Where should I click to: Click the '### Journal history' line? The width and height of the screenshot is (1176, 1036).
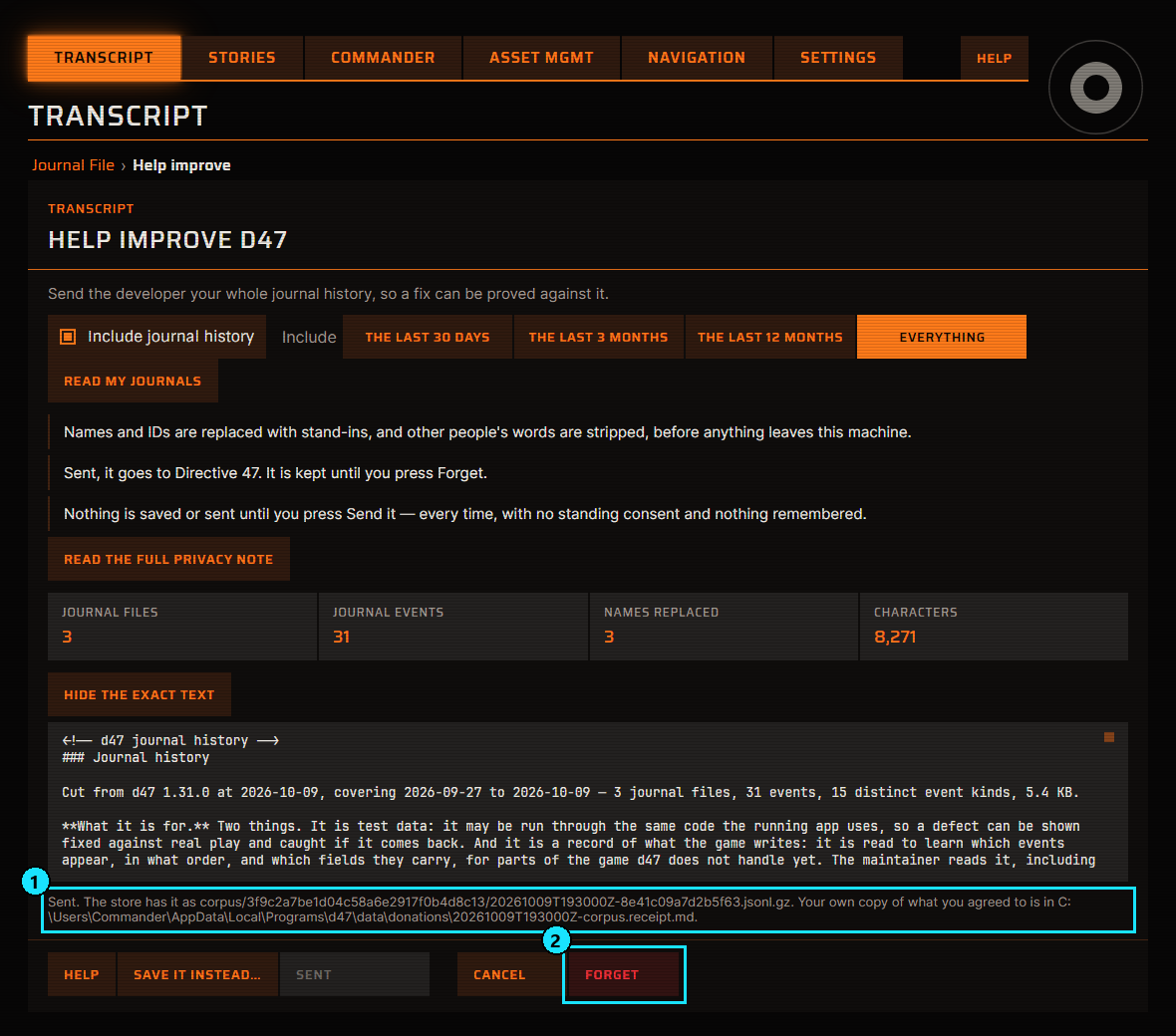(x=136, y=758)
